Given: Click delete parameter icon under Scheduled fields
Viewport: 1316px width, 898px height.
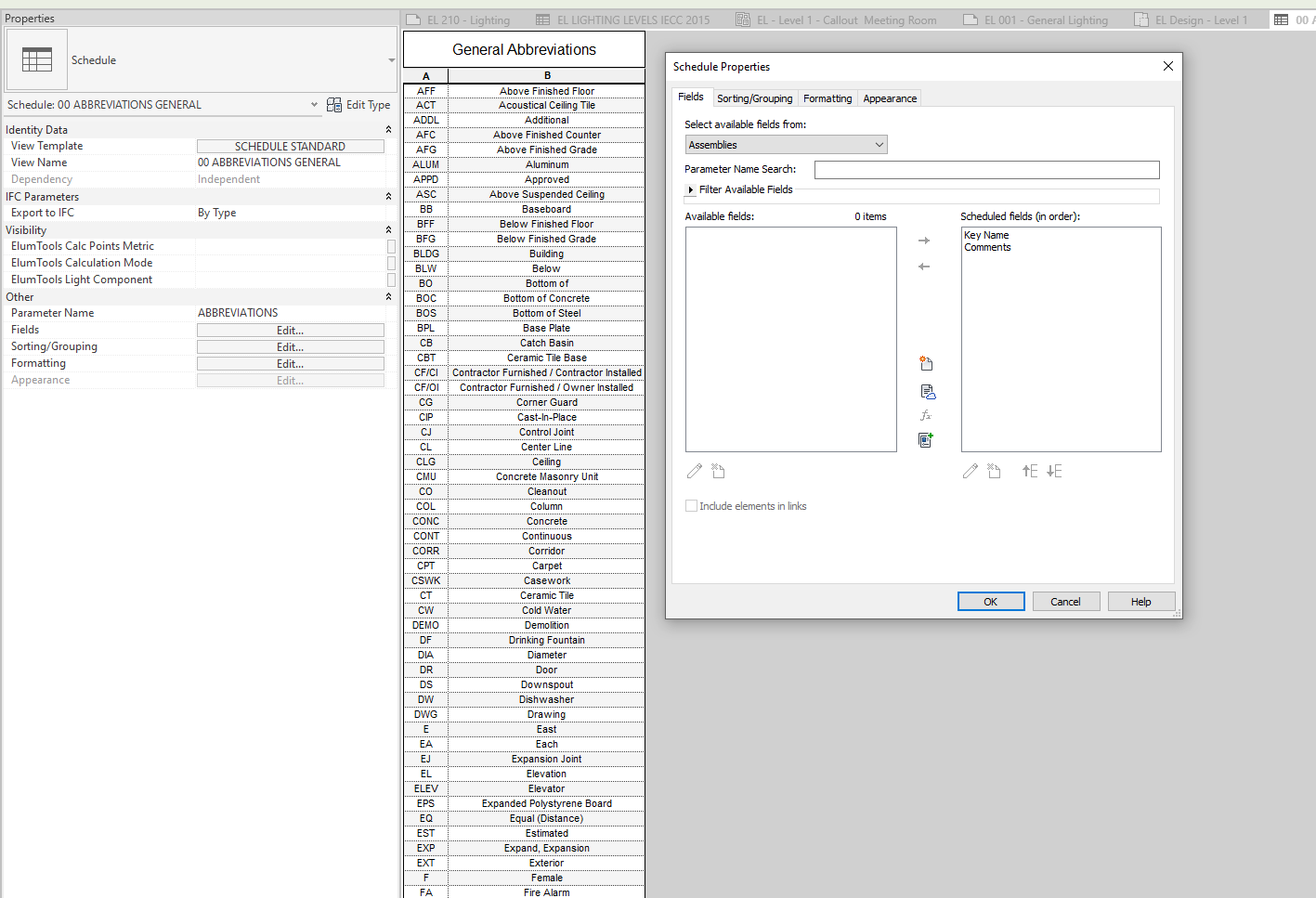Looking at the screenshot, I should (x=994, y=472).
